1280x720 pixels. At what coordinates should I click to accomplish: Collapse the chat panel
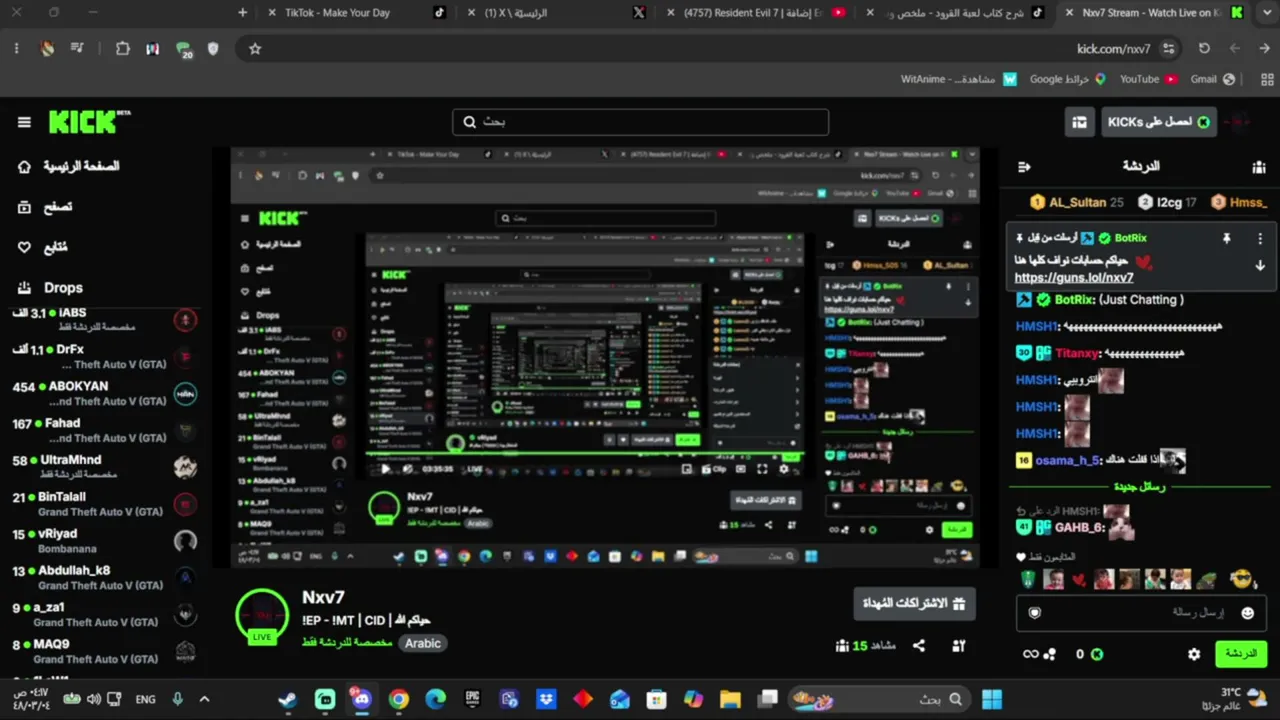[x=1024, y=167]
